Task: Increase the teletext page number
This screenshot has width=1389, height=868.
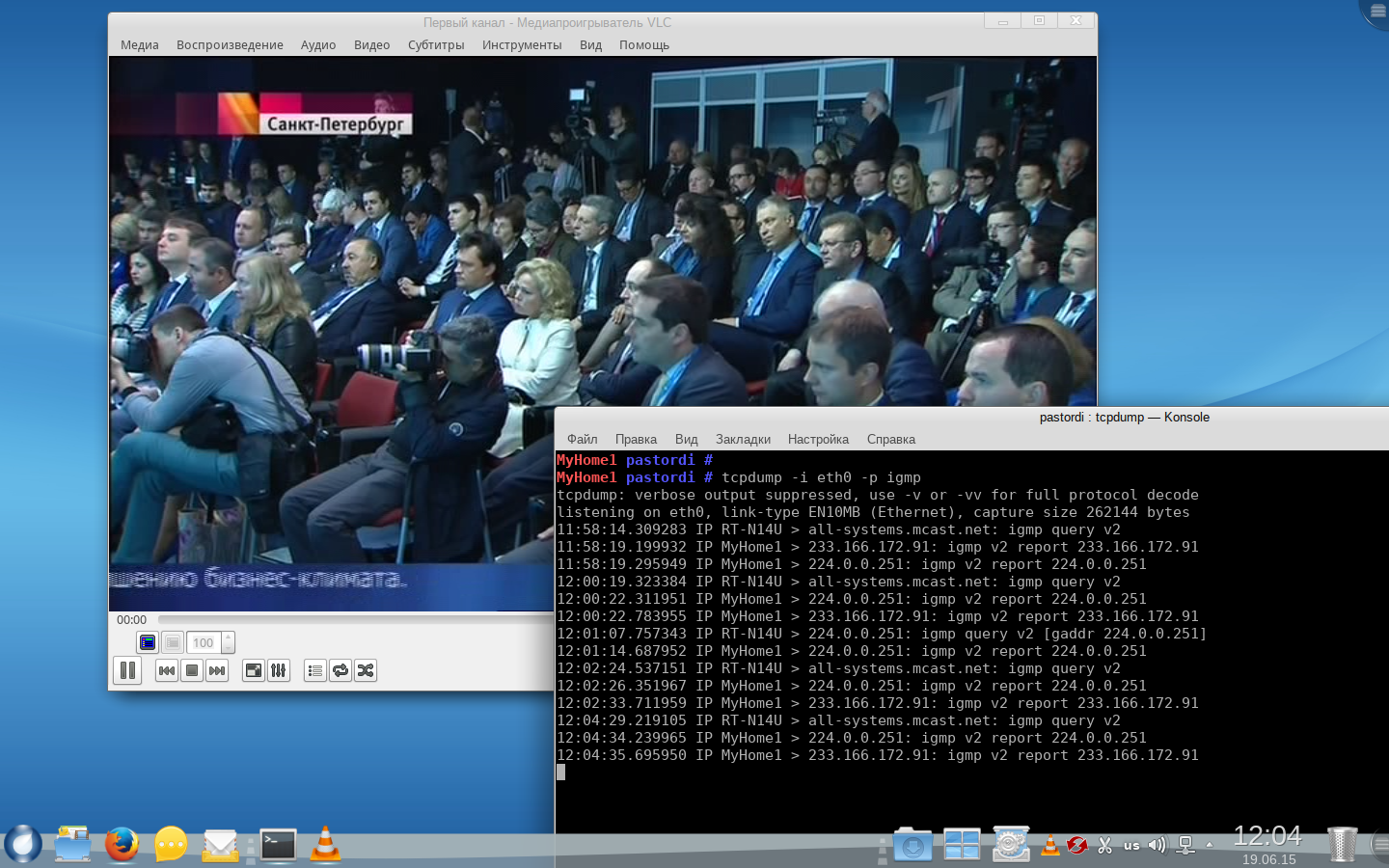Action: click(x=229, y=637)
